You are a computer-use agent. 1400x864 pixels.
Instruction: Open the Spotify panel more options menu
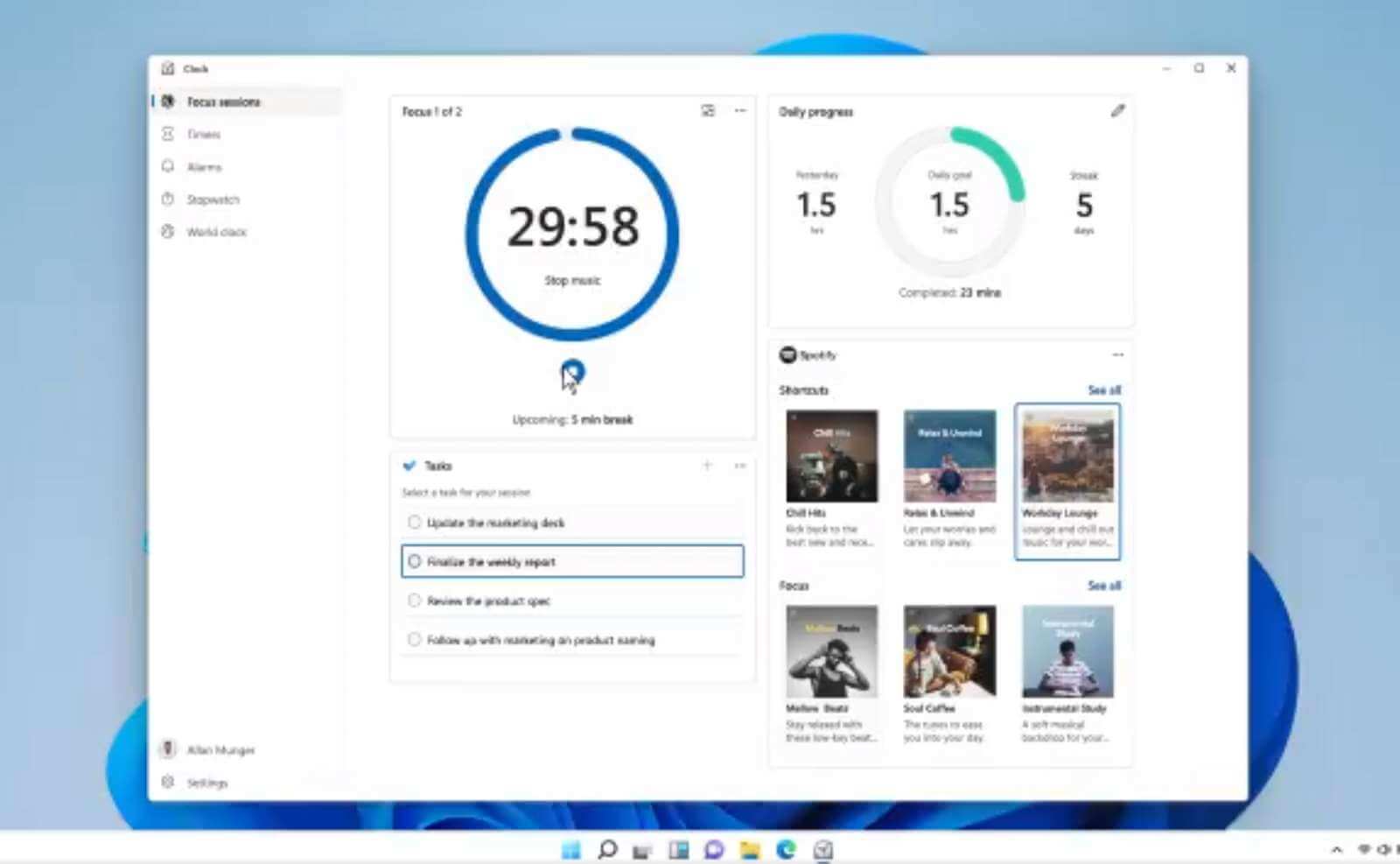(x=1117, y=355)
